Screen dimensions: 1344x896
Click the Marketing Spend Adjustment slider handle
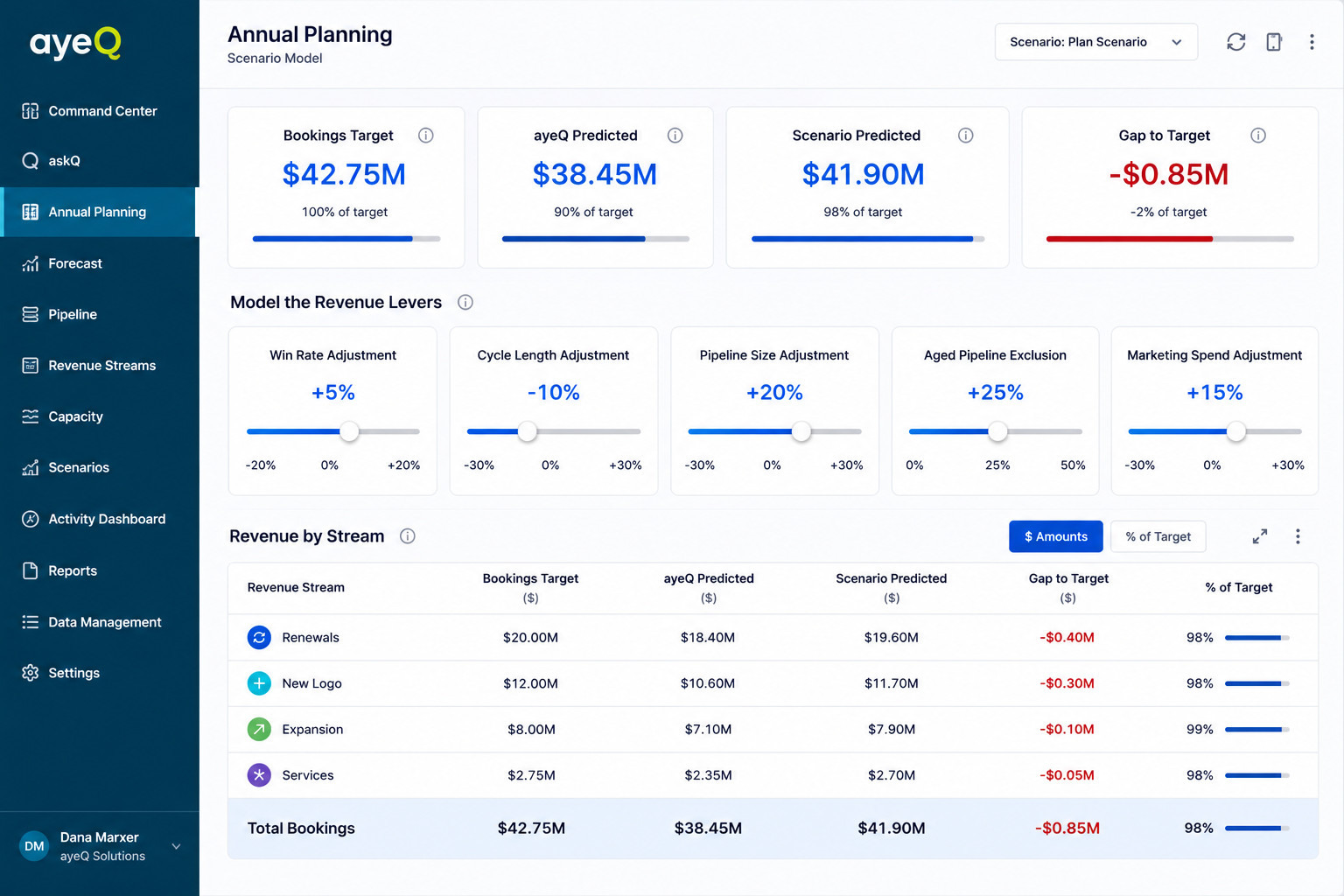[1236, 431]
